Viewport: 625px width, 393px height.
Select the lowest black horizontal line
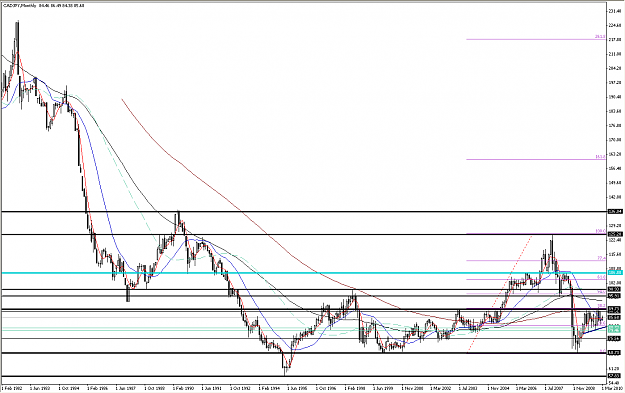tap(303, 376)
